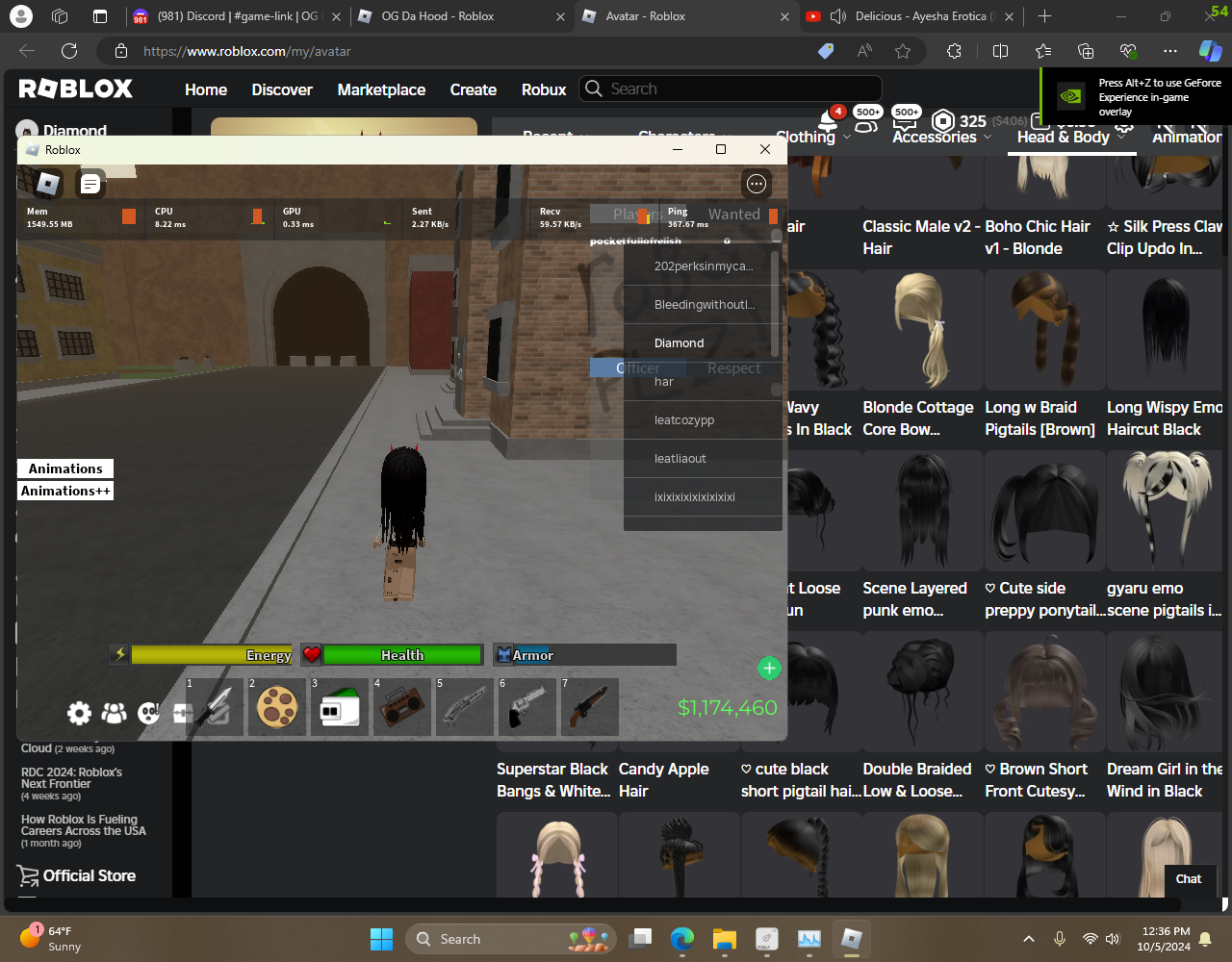Open the three-dots more menu in game window

click(x=757, y=184)
